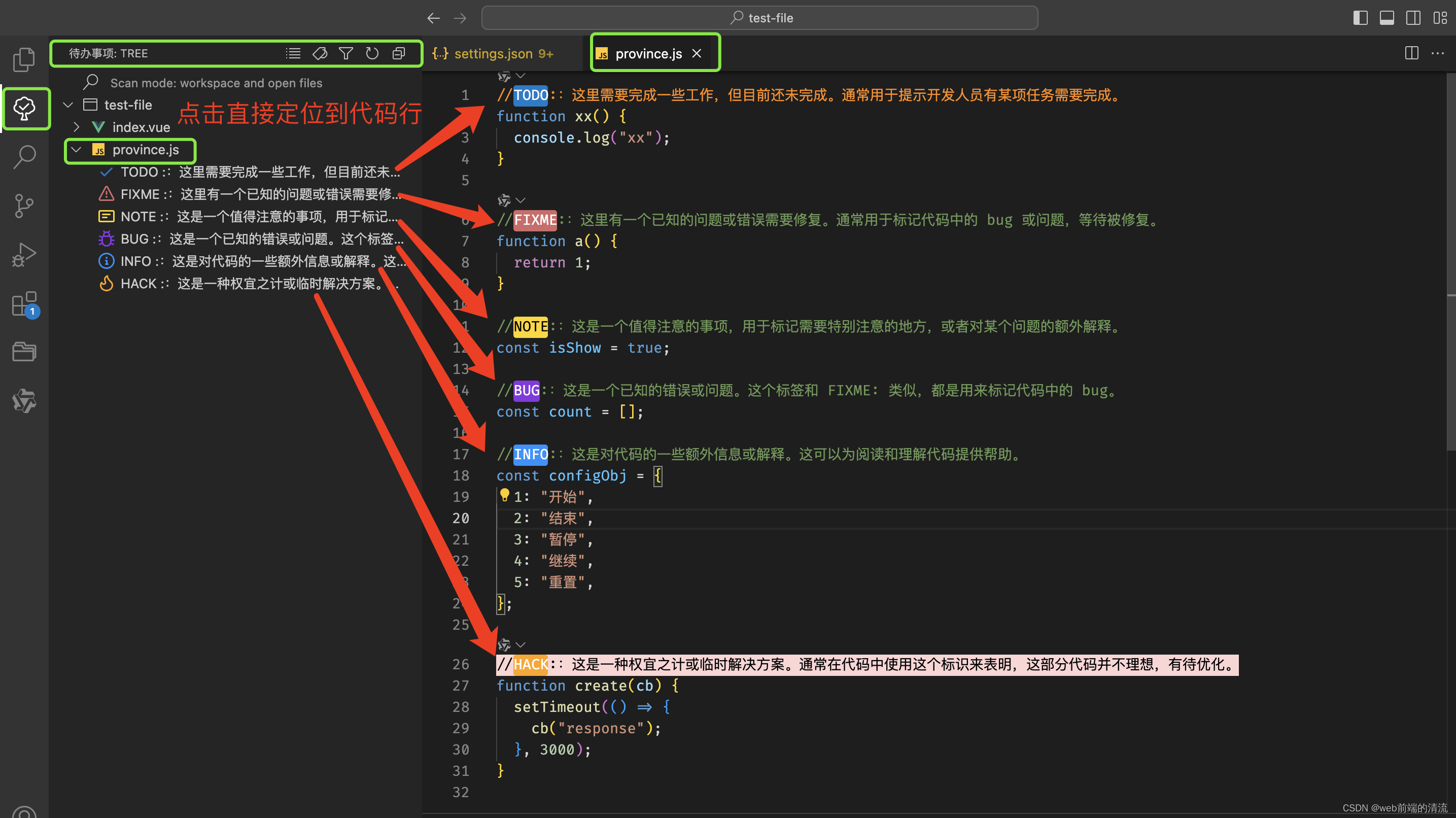Collapse the code fold above line 1
This screenshot has width=1456, height=818.
pos(520,75)
